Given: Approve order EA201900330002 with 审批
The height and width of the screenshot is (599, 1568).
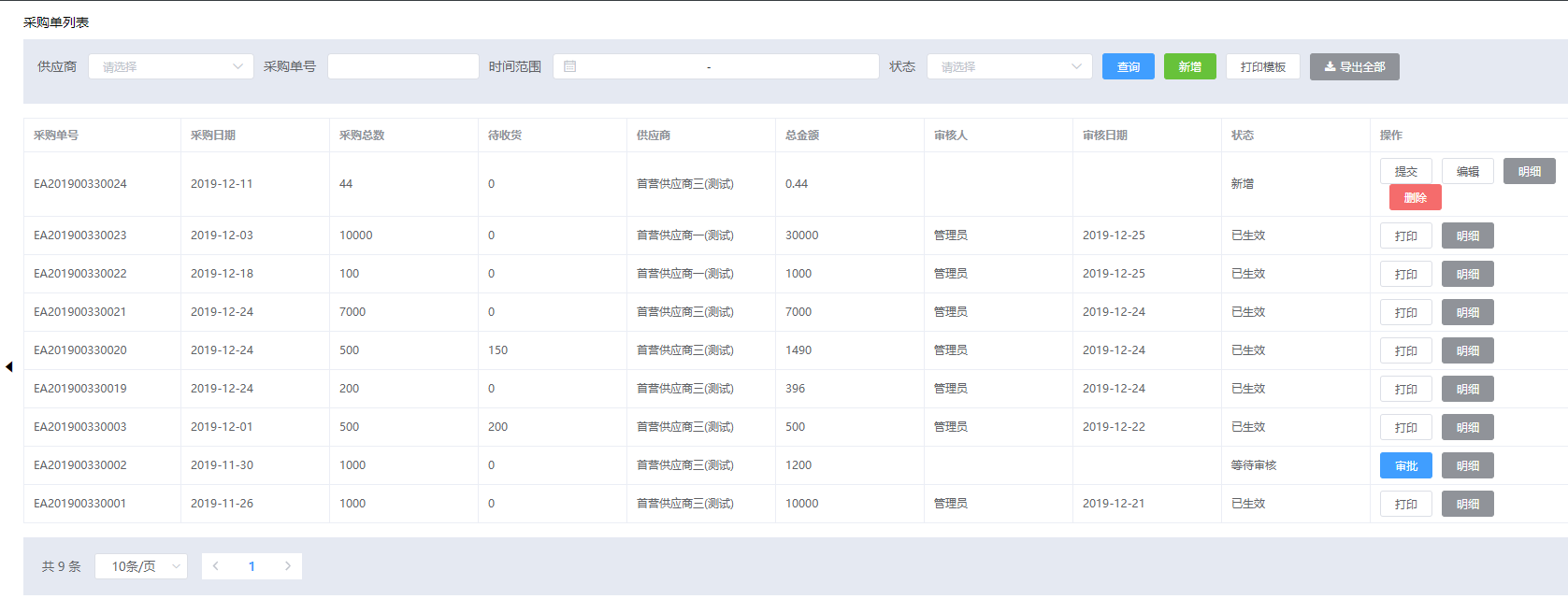Looking at the screenshot, I should (x=1405, y=465).
